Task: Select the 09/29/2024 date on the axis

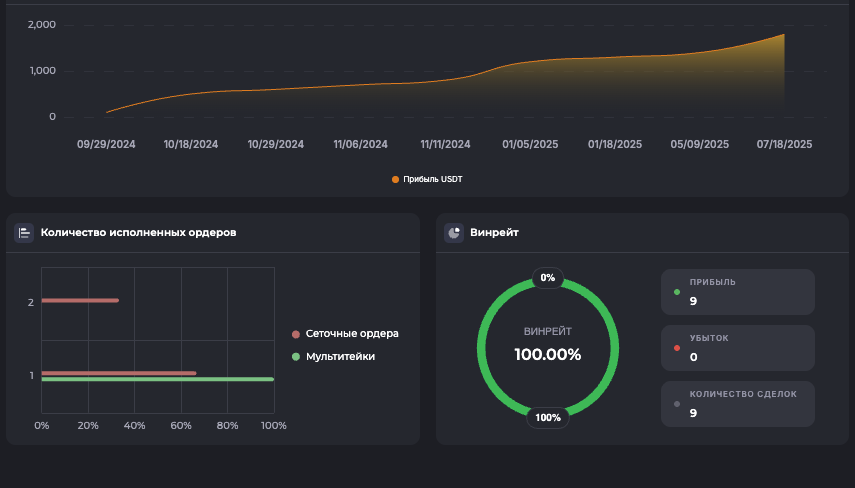Action: (x=106, y=144)
